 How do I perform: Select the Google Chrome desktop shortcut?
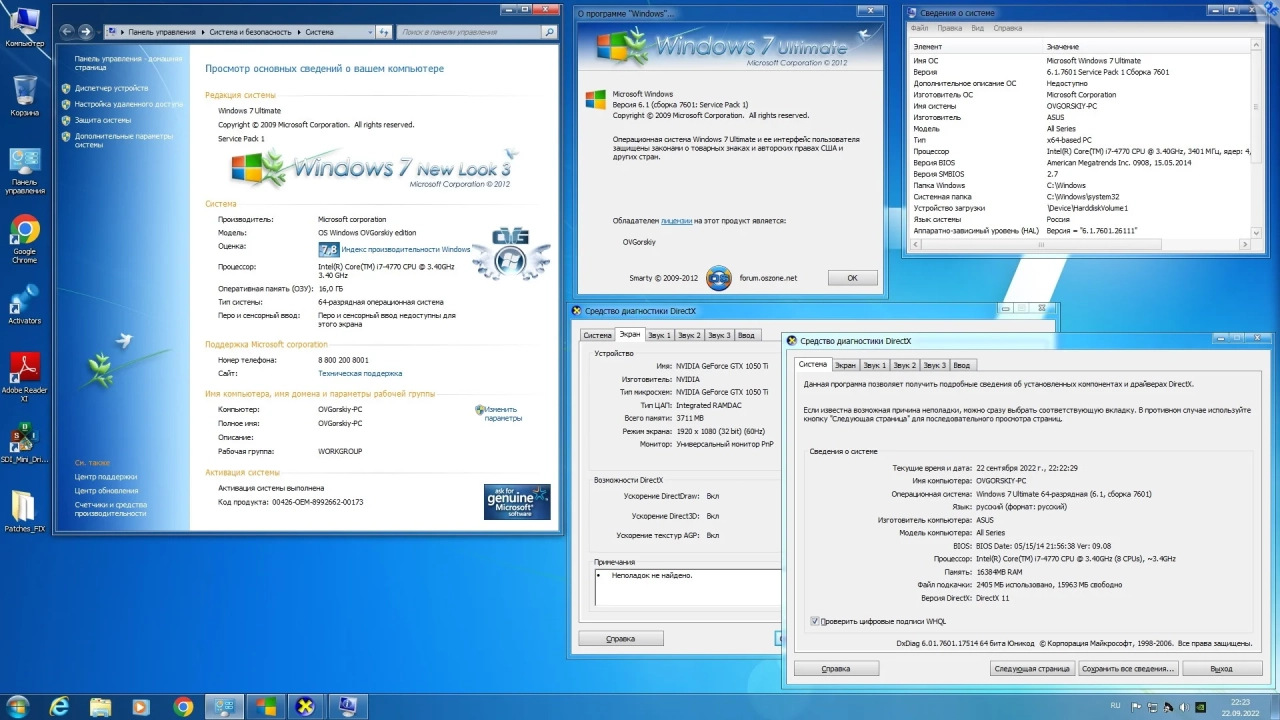(24, 240)
